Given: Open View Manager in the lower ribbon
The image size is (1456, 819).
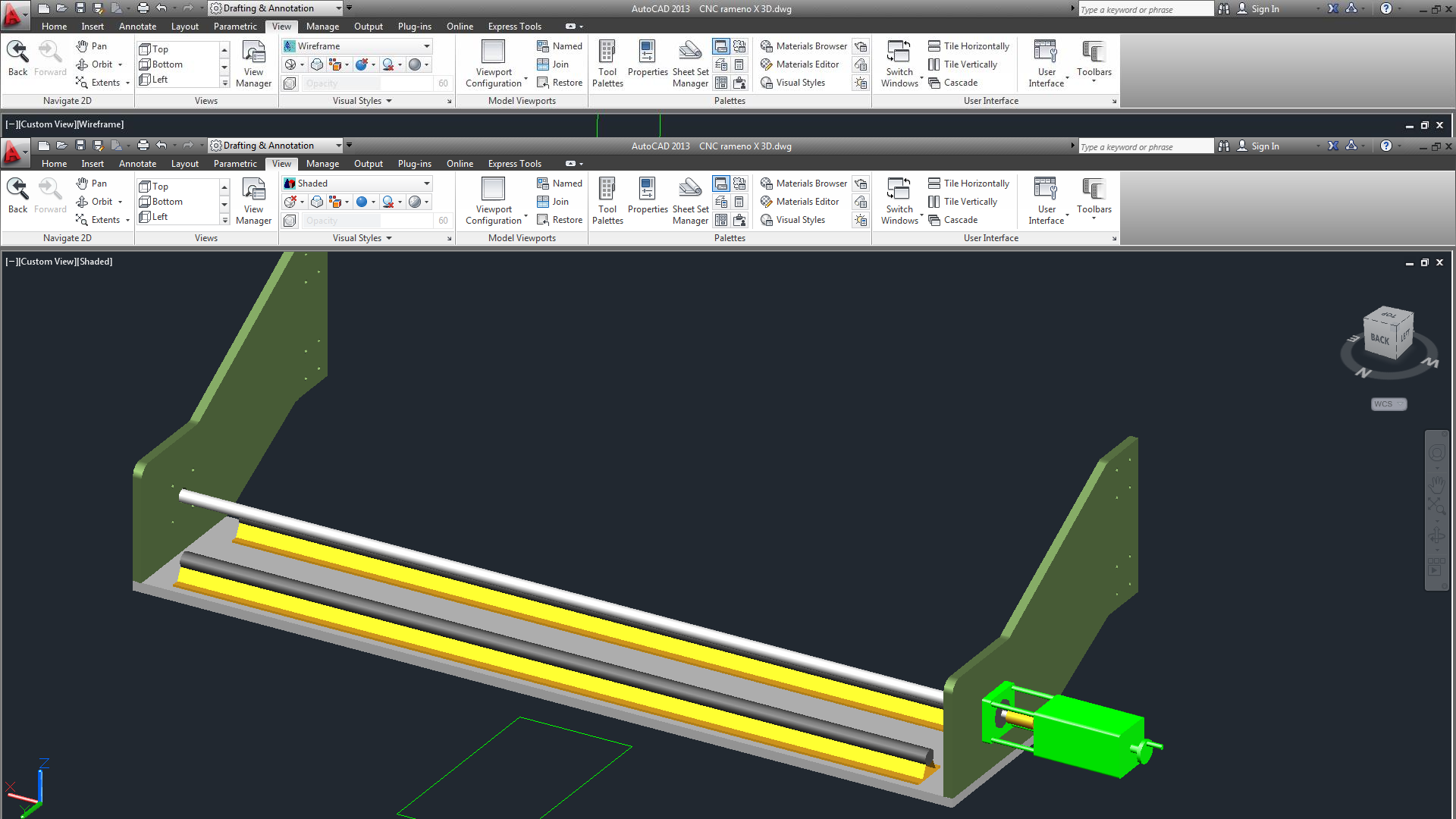Looking at the screenshot, I should tap(253, 201).
